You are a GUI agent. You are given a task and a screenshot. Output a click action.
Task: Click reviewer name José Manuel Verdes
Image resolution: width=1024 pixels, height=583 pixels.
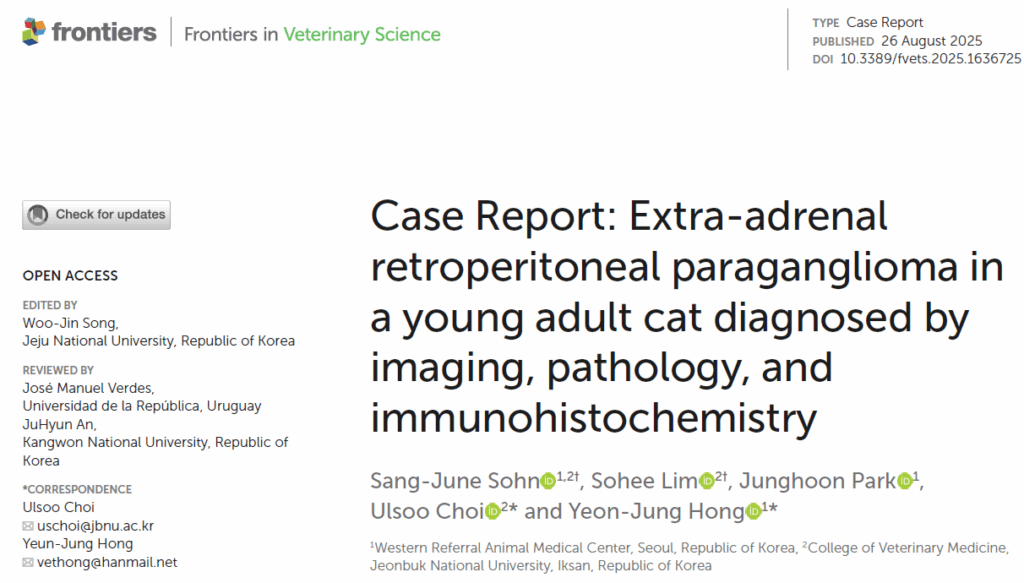pos(89,388)
